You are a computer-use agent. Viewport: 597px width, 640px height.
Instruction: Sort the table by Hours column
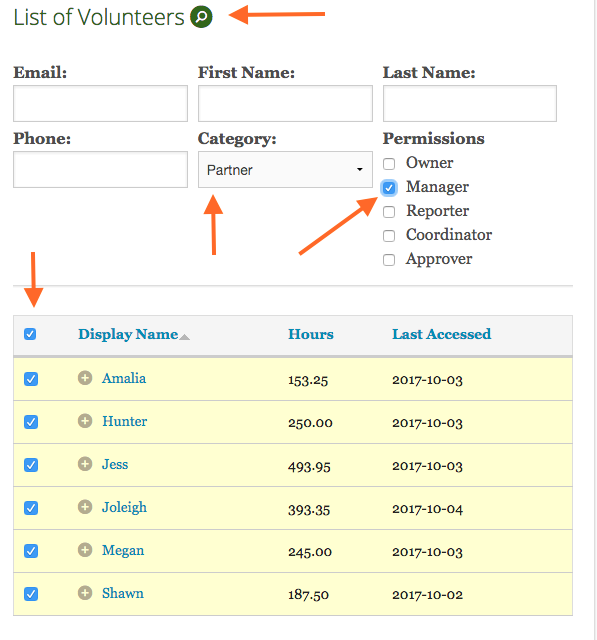point(311,334)
